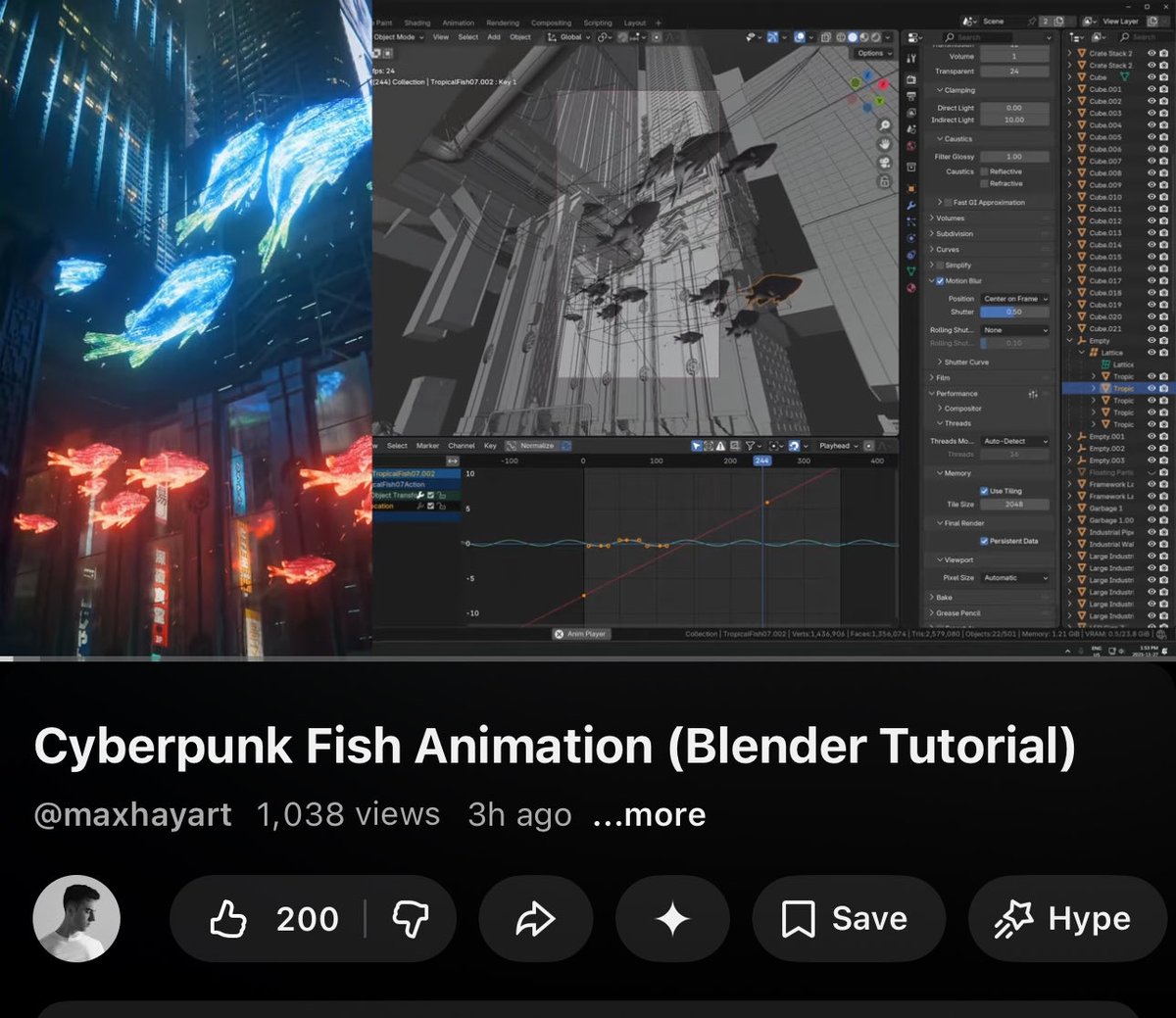Open the Modifiers wrench properties tab
Screen dimensions: 1176x1018
pyautogui.click(x=911, y=205)
